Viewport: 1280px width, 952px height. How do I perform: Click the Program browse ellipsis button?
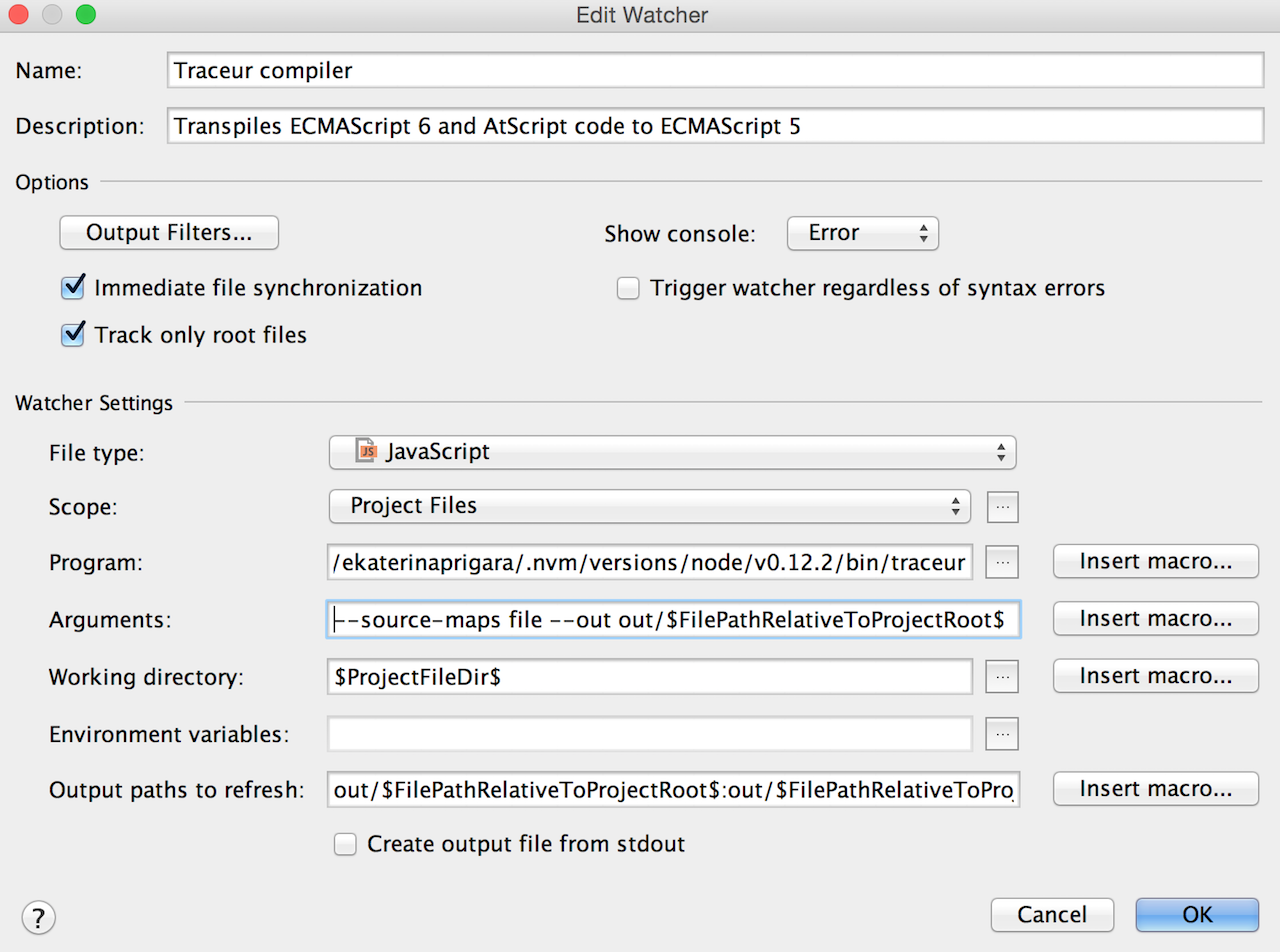(1002, 563)
